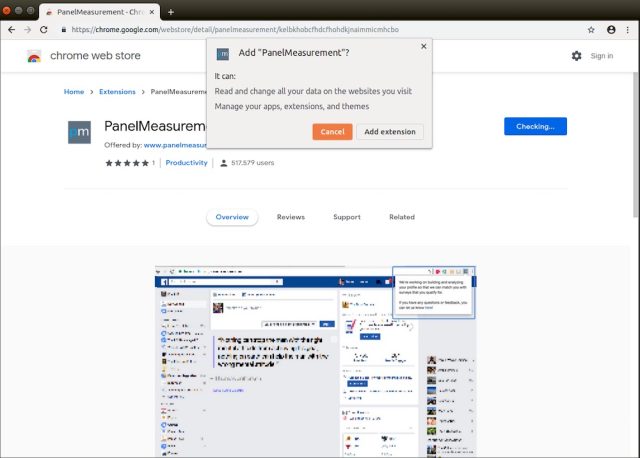
Task: Click the Chrome Web Store rainbow logo
Action: (34, 56)
